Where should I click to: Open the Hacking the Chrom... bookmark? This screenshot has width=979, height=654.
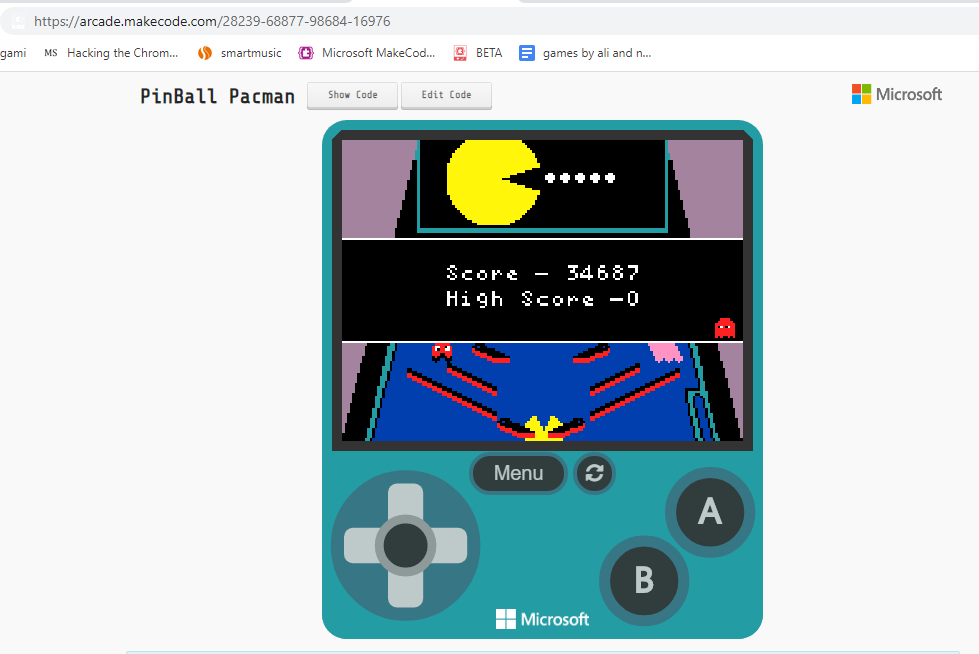[111, 53]
